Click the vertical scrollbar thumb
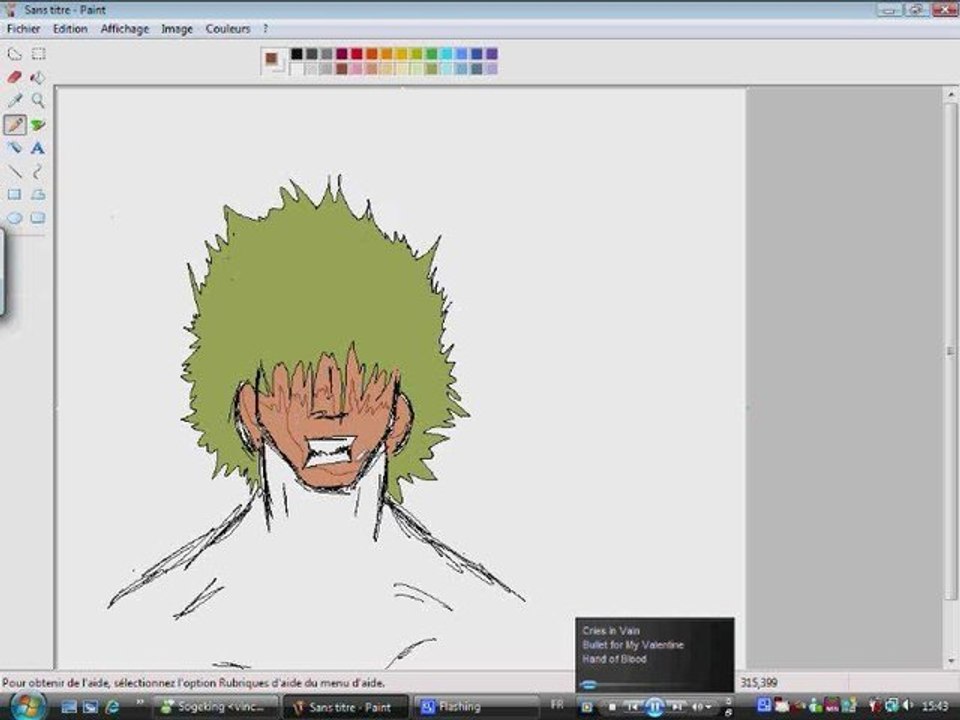Viewport: 960px width, 720px height. (950, 350)
